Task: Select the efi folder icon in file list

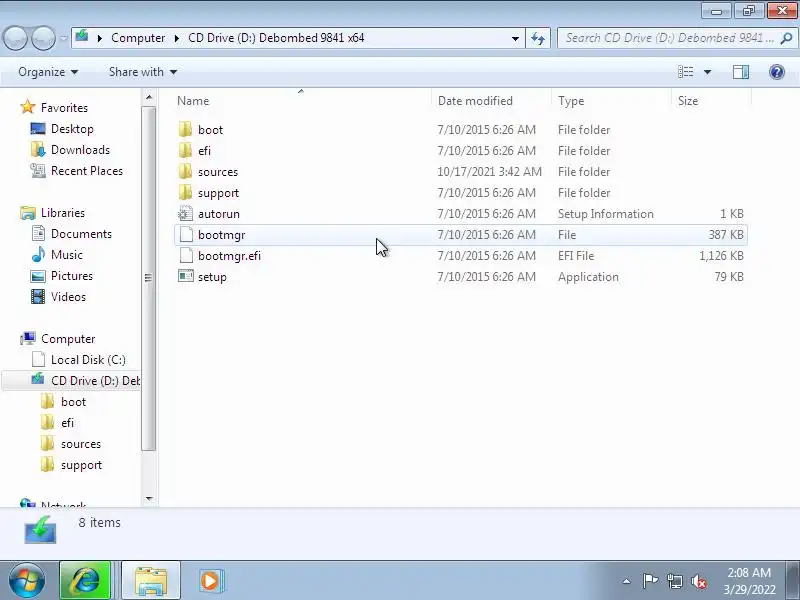Action: [185, 151]
